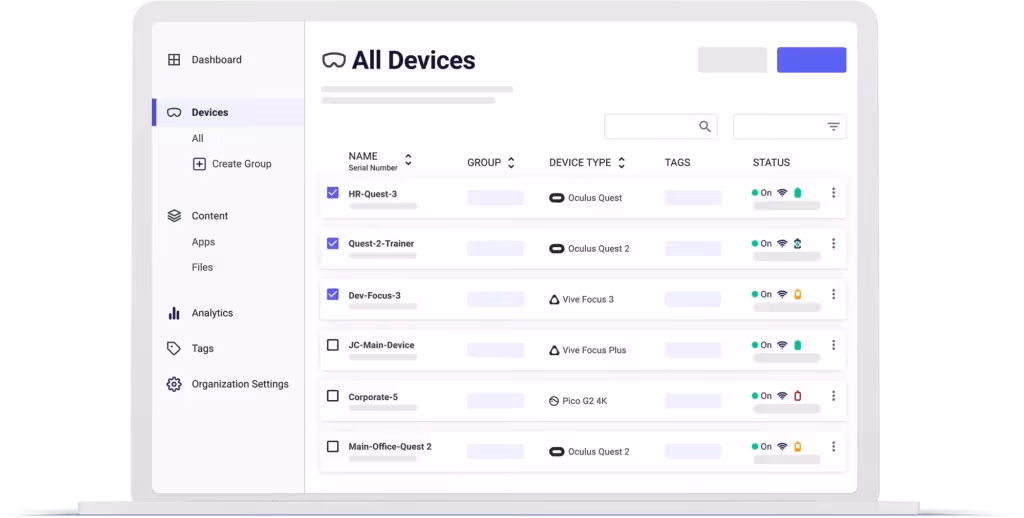Click the Main-Office-Quest 2 device name
Screen dimensions: 1024x518
click(390, 447)
